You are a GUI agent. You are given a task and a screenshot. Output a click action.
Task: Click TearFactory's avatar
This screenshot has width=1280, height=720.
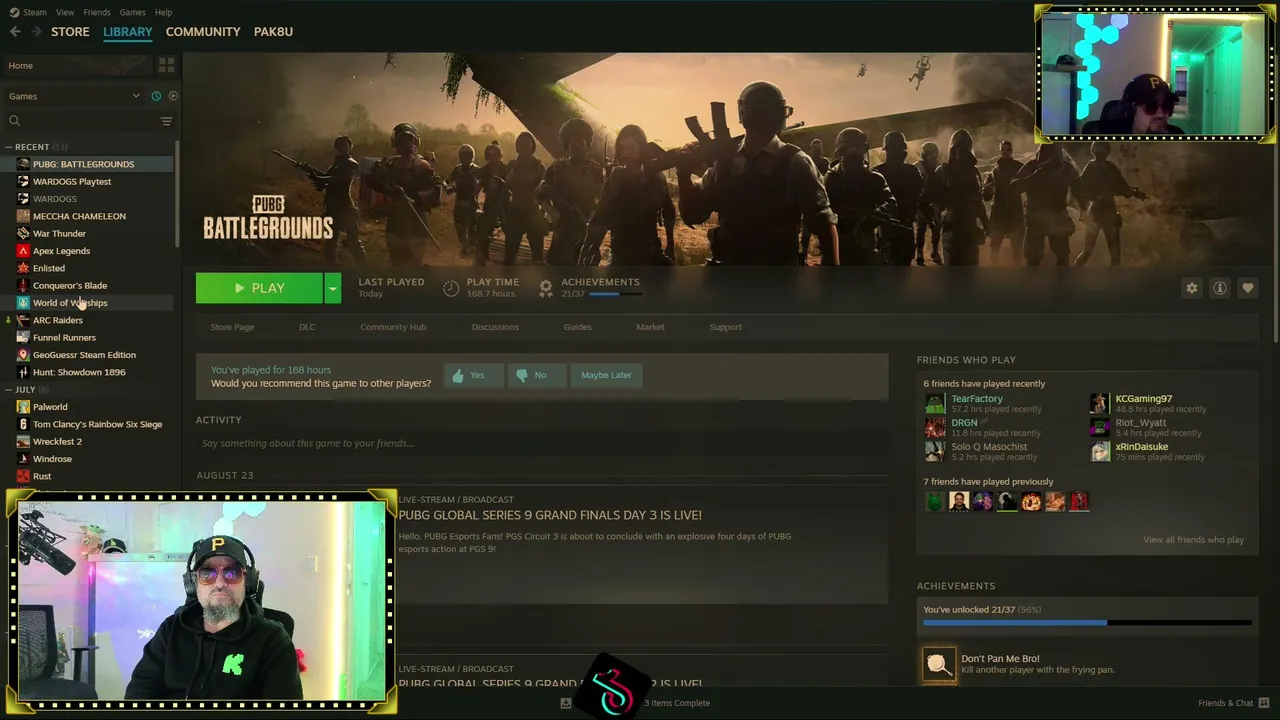934,403
